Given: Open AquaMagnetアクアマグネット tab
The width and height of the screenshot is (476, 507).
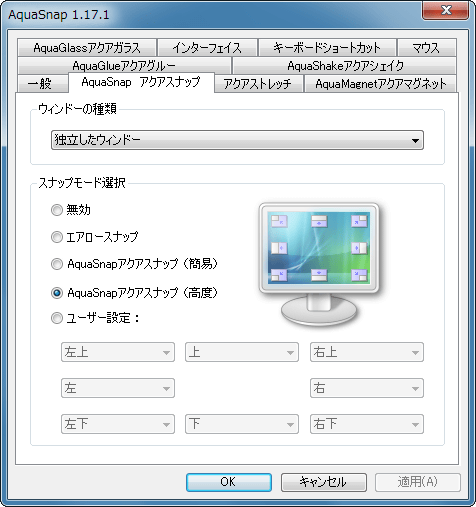Looking at the screenshot, I should click(380, 83).
